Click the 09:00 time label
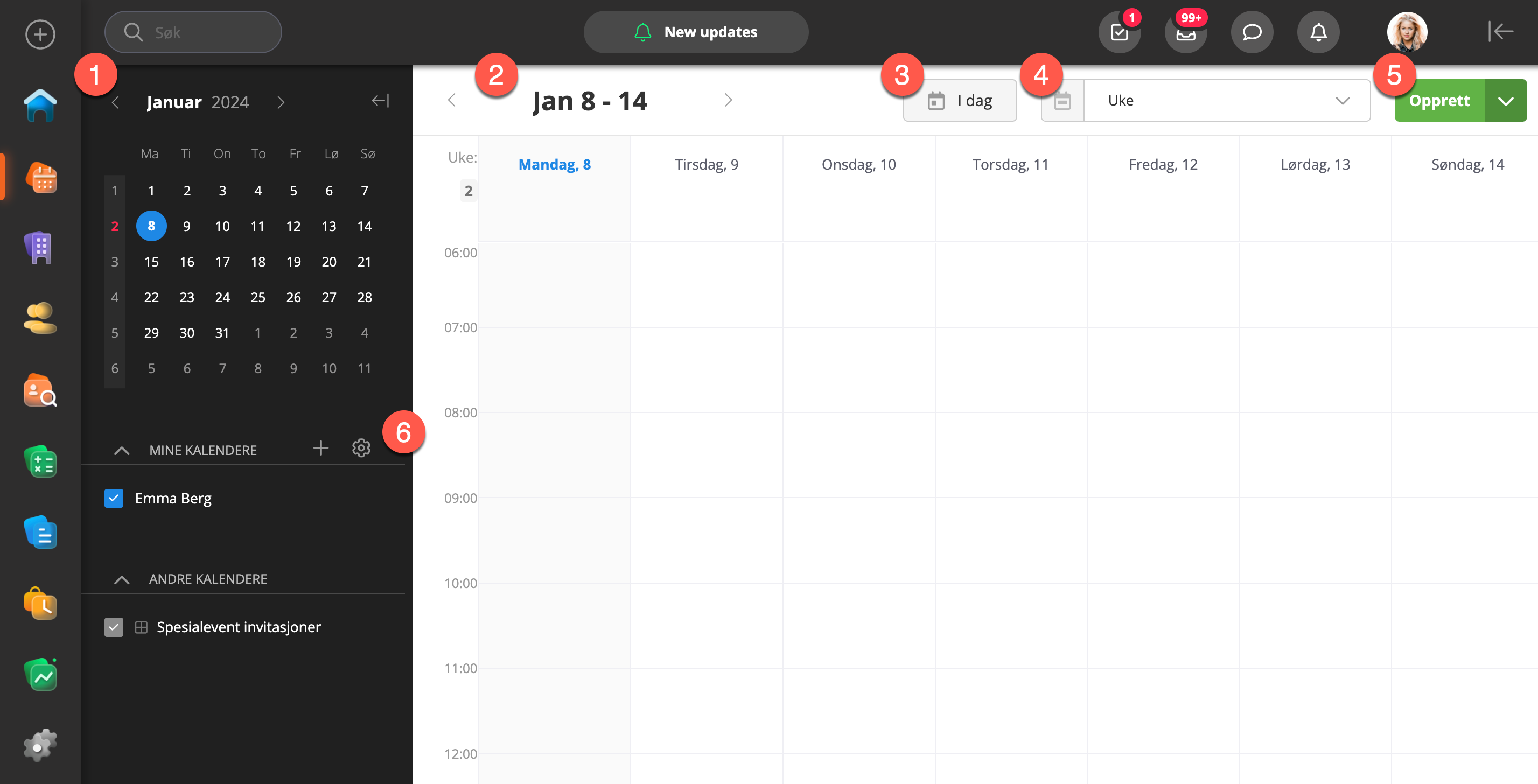 (460, 498)
